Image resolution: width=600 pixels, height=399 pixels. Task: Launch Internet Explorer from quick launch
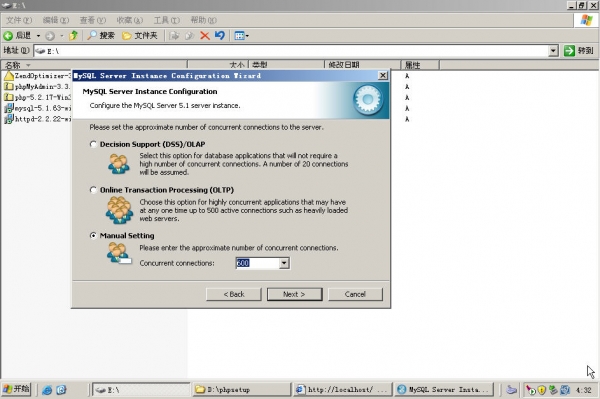click(47, 390)
